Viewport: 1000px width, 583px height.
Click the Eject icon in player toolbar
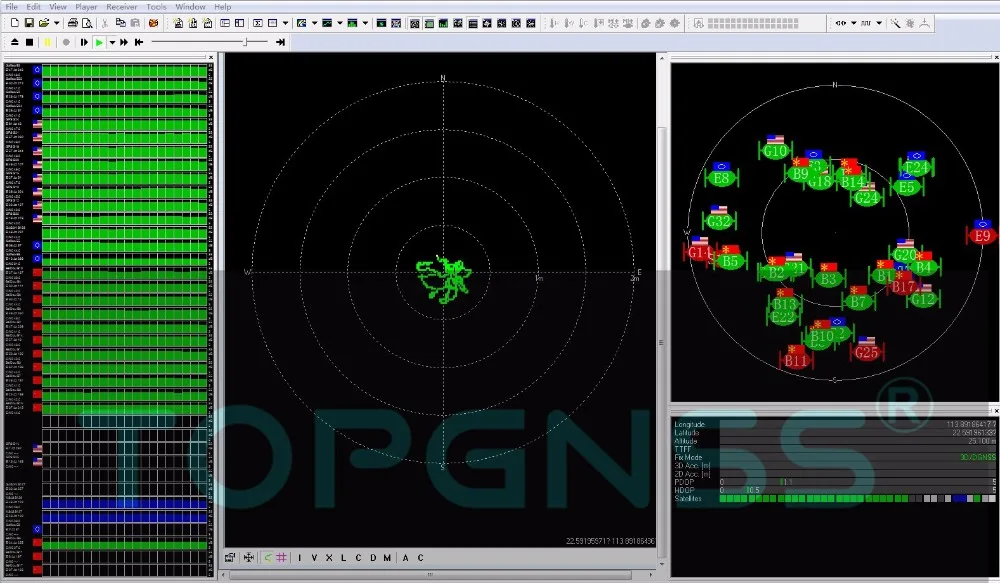tap(14, 42)
